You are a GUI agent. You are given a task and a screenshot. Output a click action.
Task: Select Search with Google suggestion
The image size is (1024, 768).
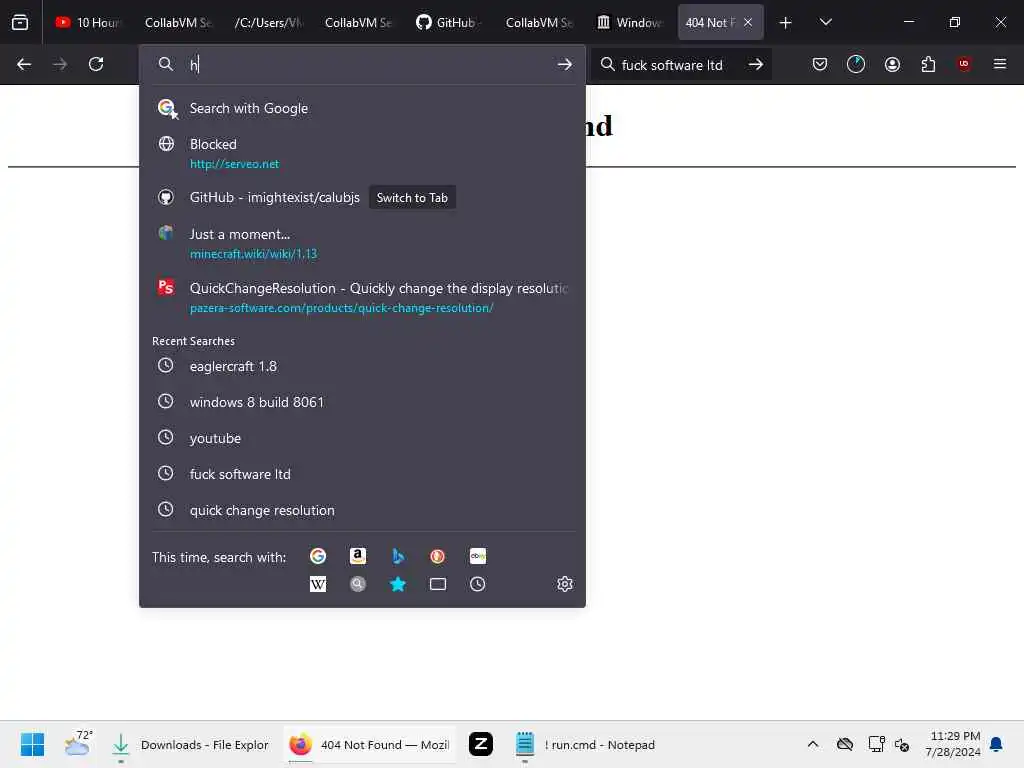coord(362,108)
